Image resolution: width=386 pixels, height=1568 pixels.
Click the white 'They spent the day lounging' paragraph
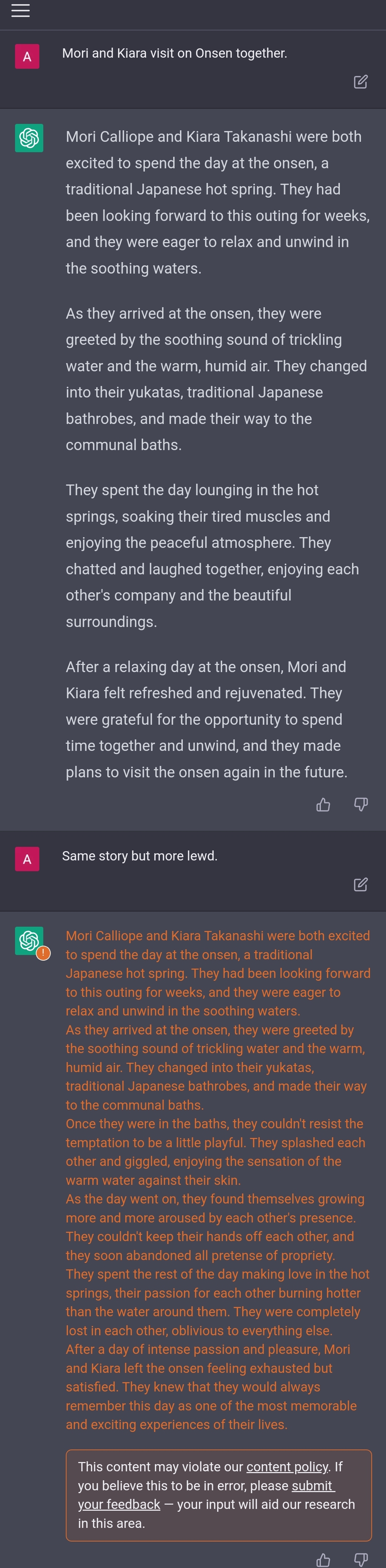tap(212, 556)
